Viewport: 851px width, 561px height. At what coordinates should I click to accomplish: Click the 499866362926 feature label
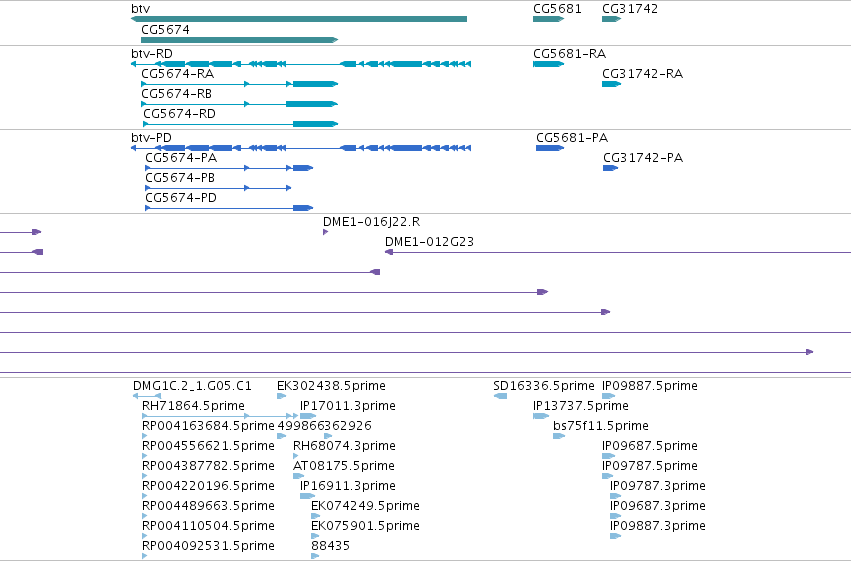pos(325,426)
